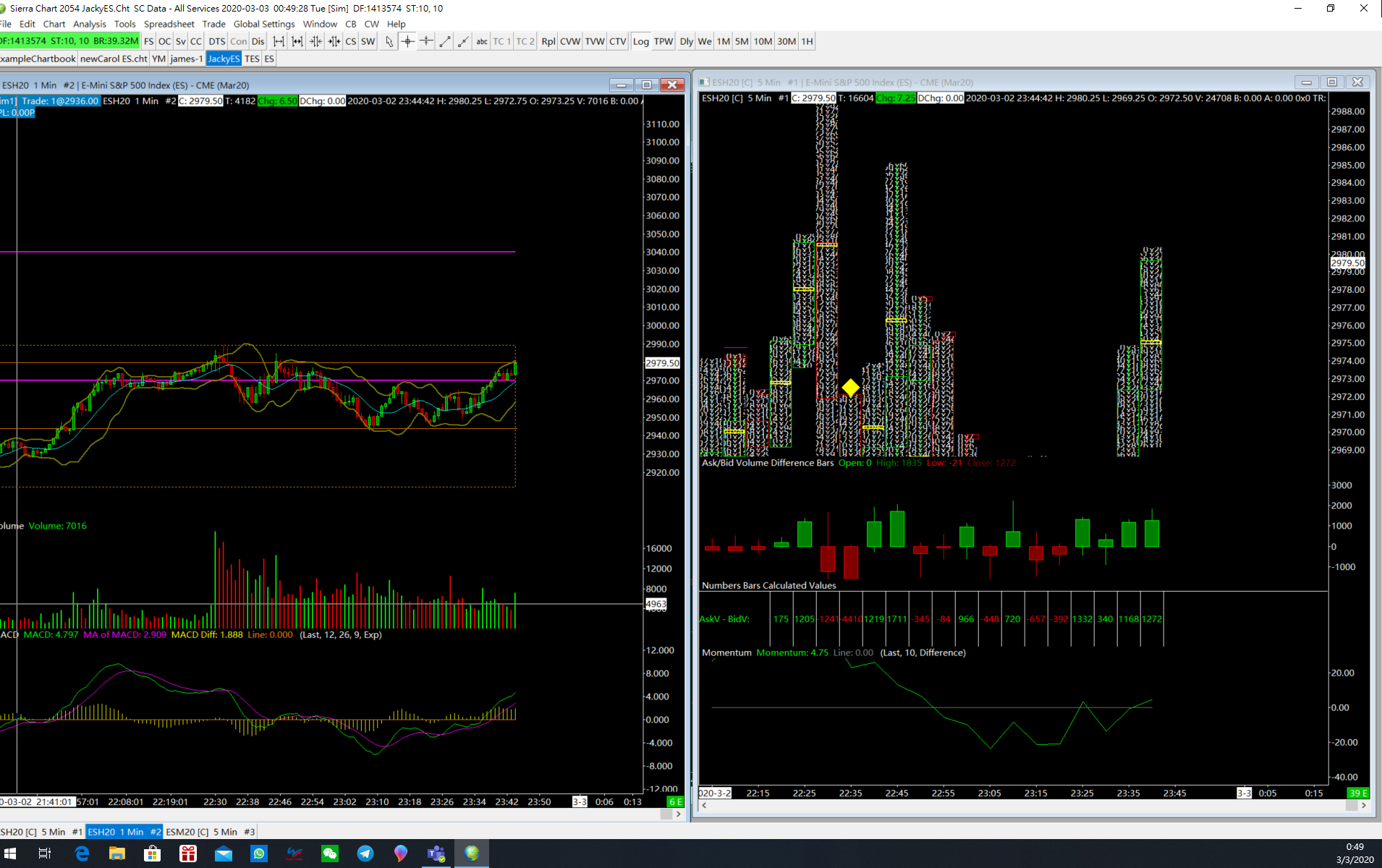
Task: Click the Rpl replay button
Action: [x=548, y=41]
